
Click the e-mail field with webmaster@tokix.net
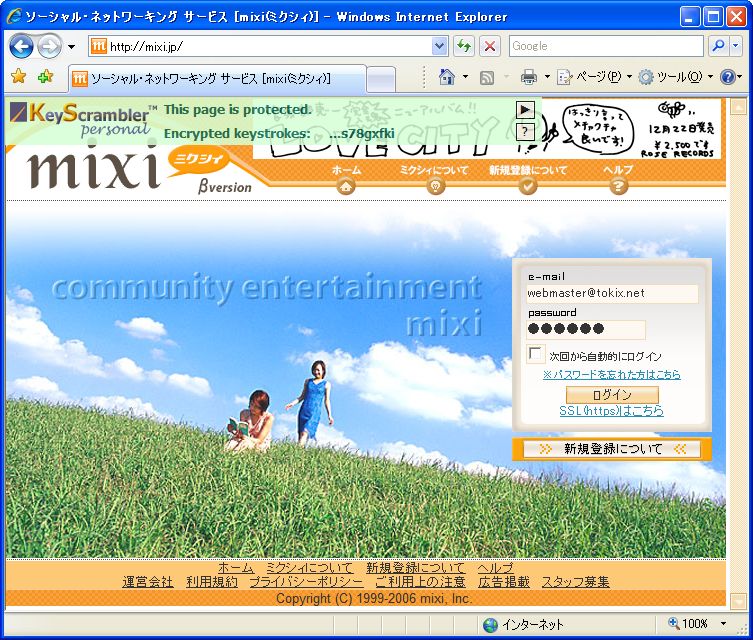(x=612, y=293)
